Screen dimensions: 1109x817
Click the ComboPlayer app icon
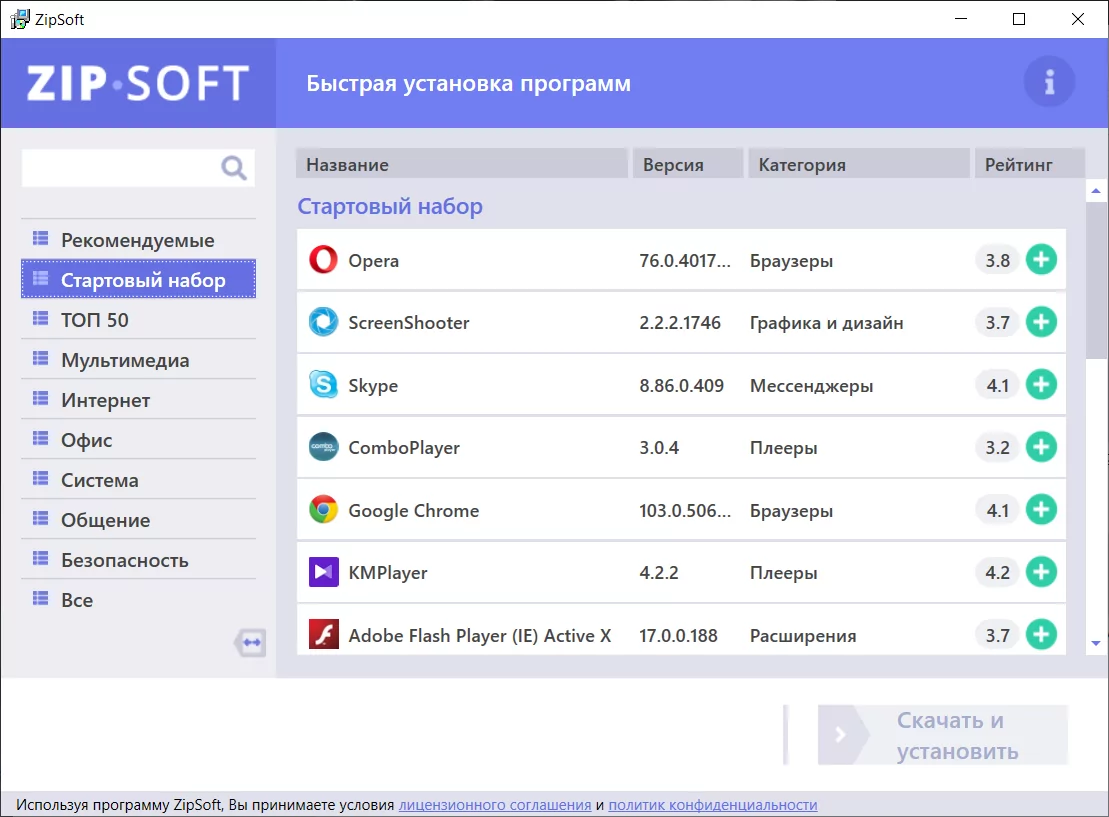click(x=323, y=447)
